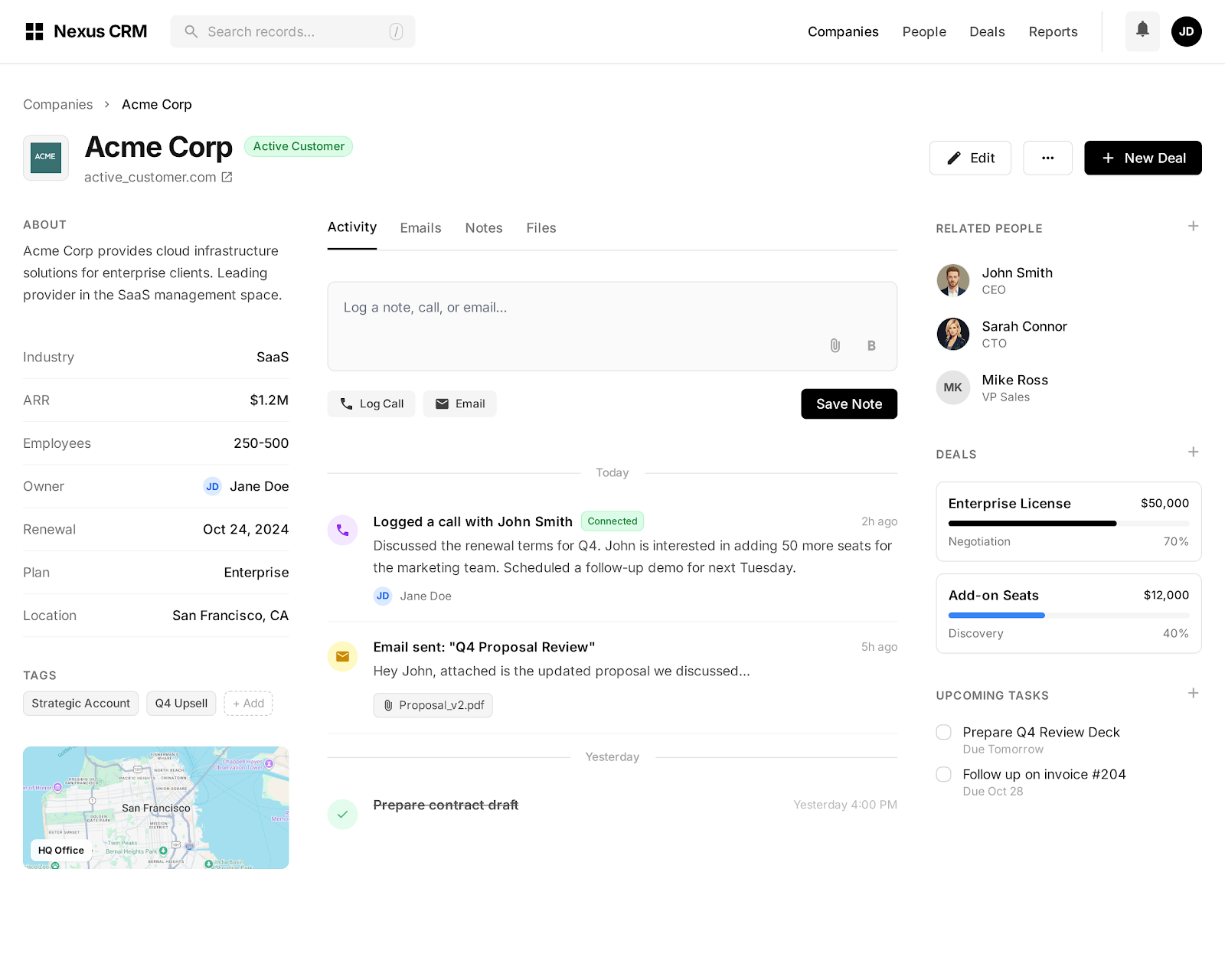Click the yellow email activity icon
1225x980 pixels.
click(342, 656)
